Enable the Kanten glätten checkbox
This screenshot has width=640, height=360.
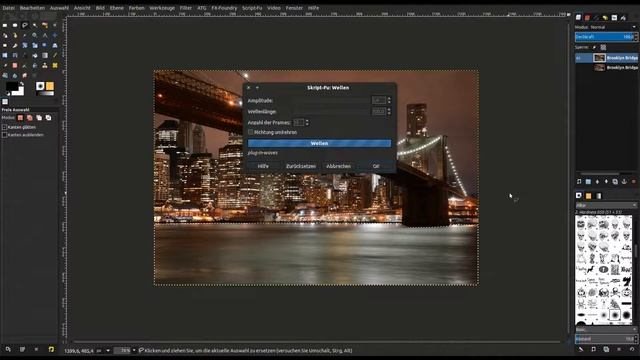pyautogui.click(x=4, y=127)
